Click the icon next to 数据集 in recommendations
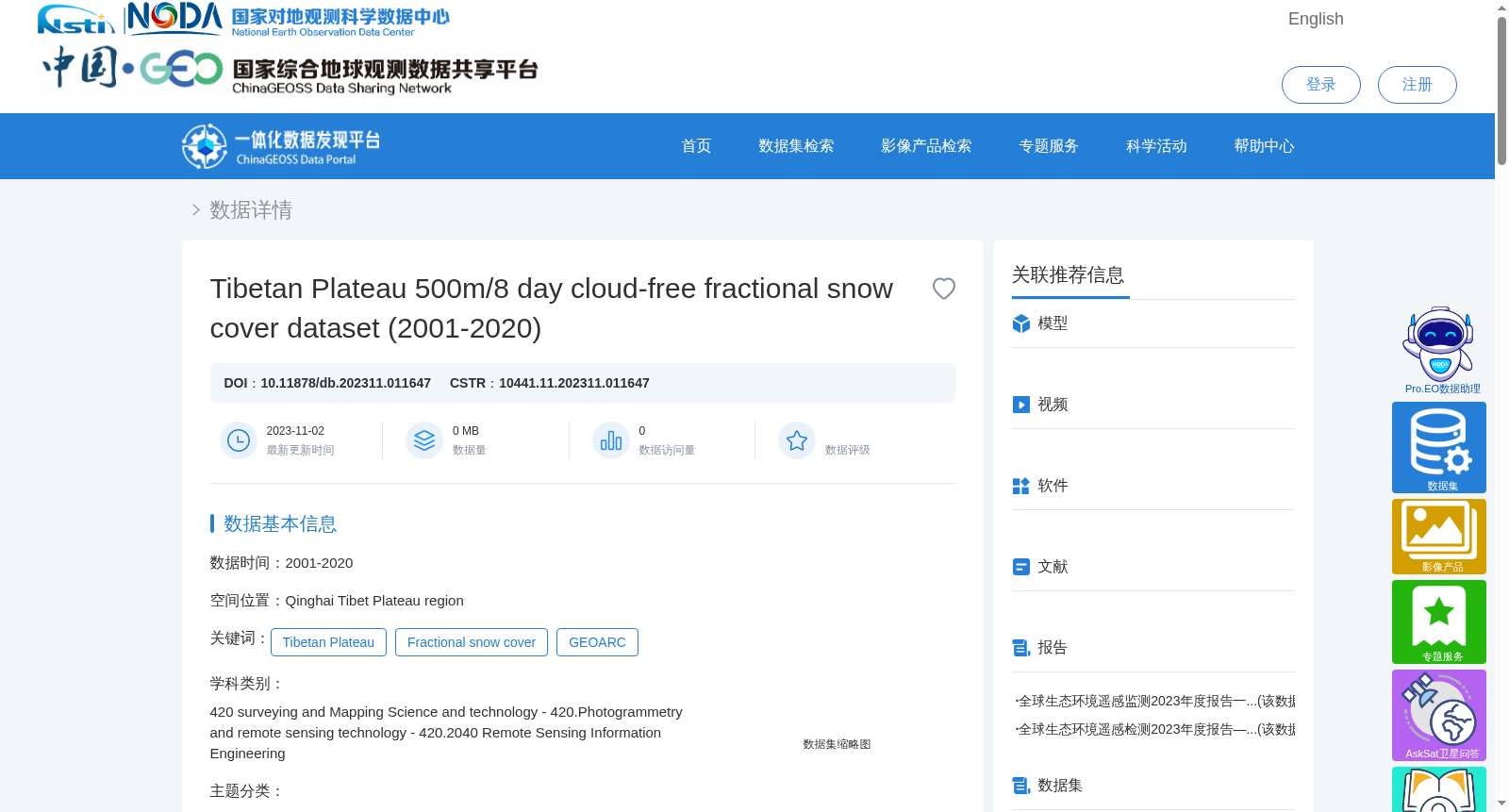Viewport: 1509px width, 812px height. pos(1020,786)
